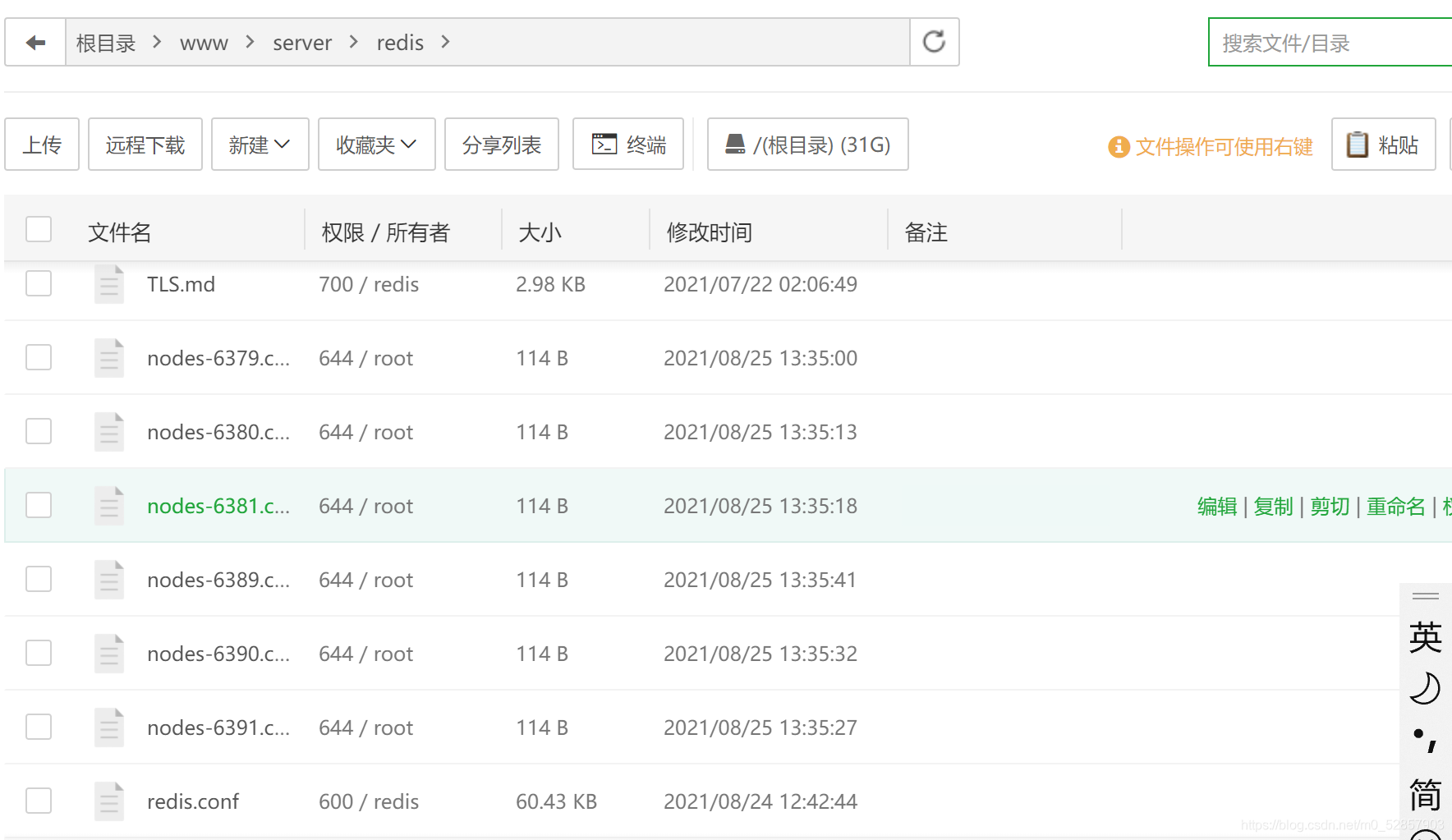Open the 收藏夹 favorites dropdown
This screenshot has width=1452, height=840.
click(x=376, y=145)
